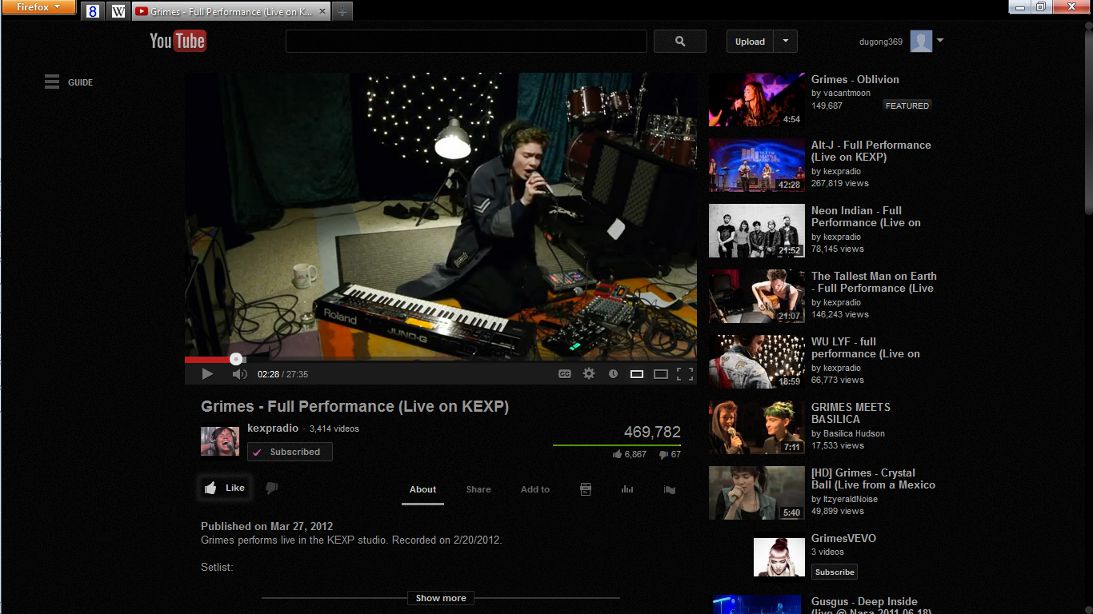
Task: Click the 'Published on Mar 27, 2012' text
Action: pos(267,526)
